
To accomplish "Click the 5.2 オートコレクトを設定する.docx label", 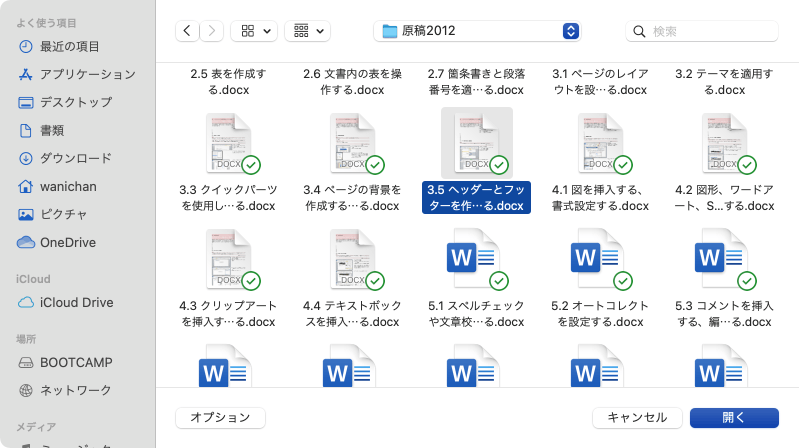I will coord(601,313).
